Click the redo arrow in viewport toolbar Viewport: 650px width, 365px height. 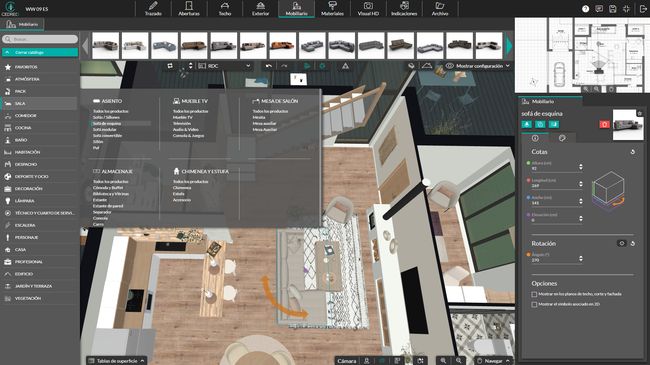click(284, 66)
